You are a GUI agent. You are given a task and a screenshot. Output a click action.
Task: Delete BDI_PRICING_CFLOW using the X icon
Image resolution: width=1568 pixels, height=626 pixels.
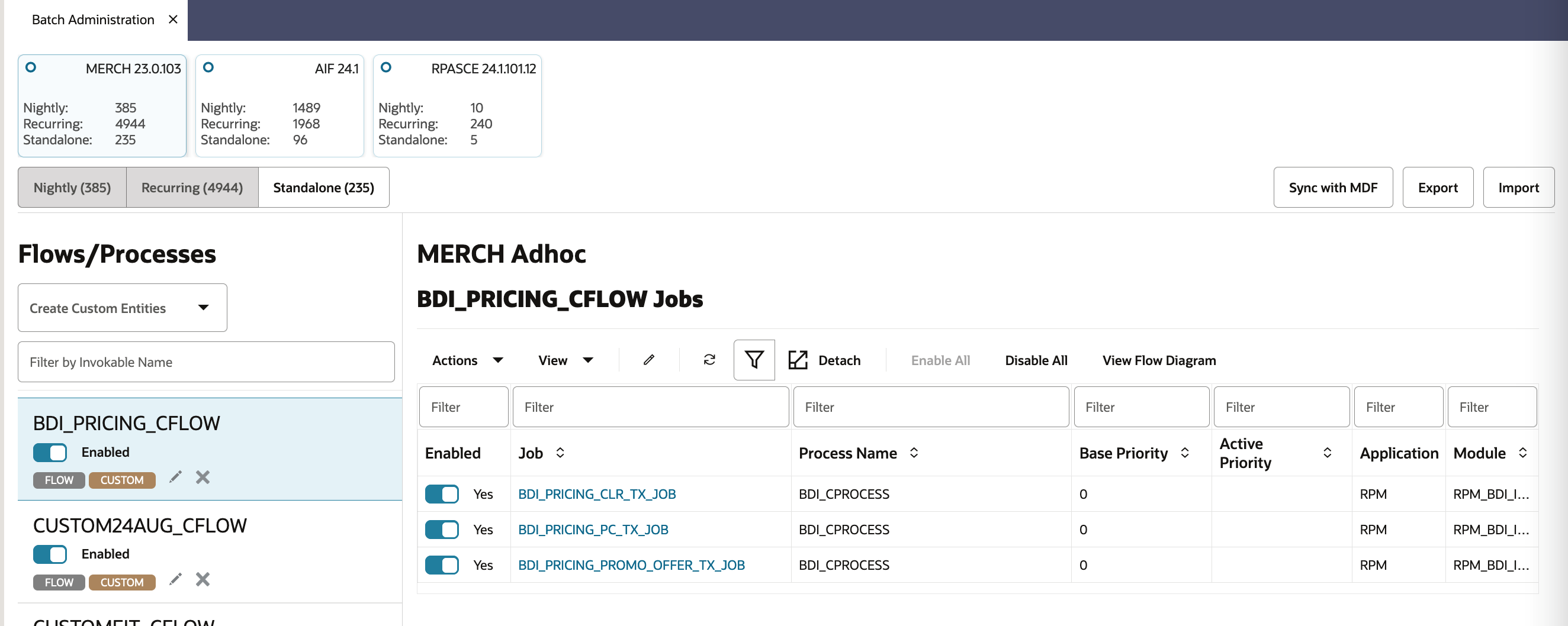pyautogui.click(x=203, y=477)
